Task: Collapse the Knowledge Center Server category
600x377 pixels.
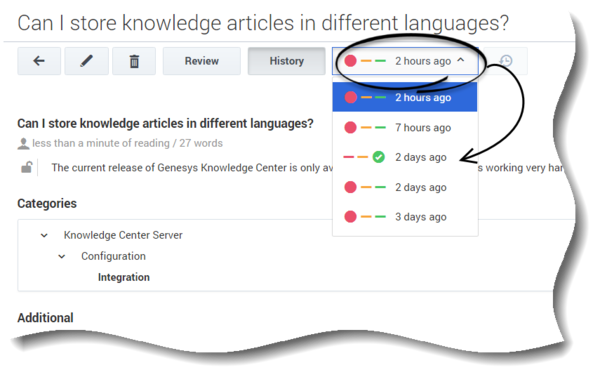Action: click(x=44, y=235)
